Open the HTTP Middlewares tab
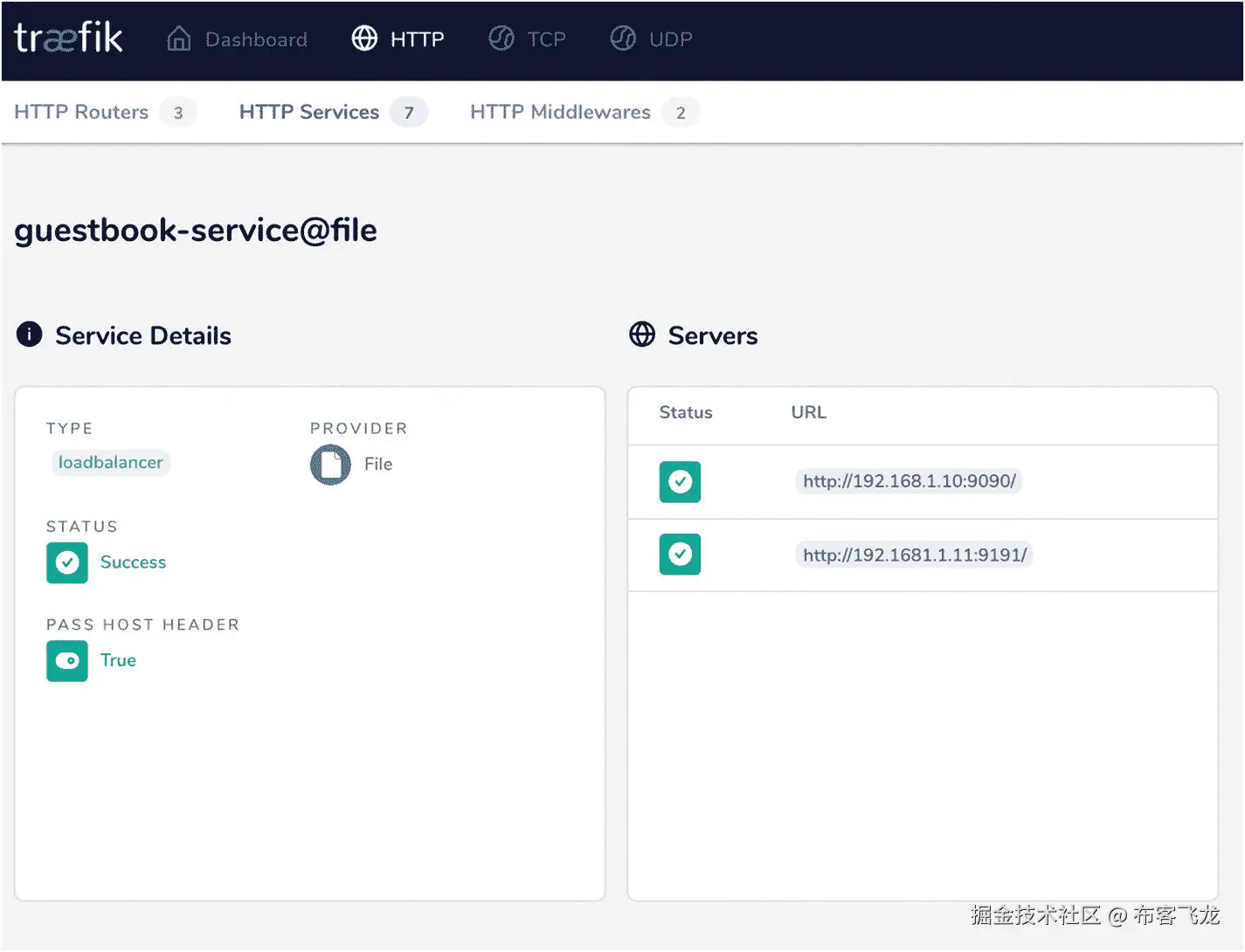1245x952 pixels. (x=560, y=112)
